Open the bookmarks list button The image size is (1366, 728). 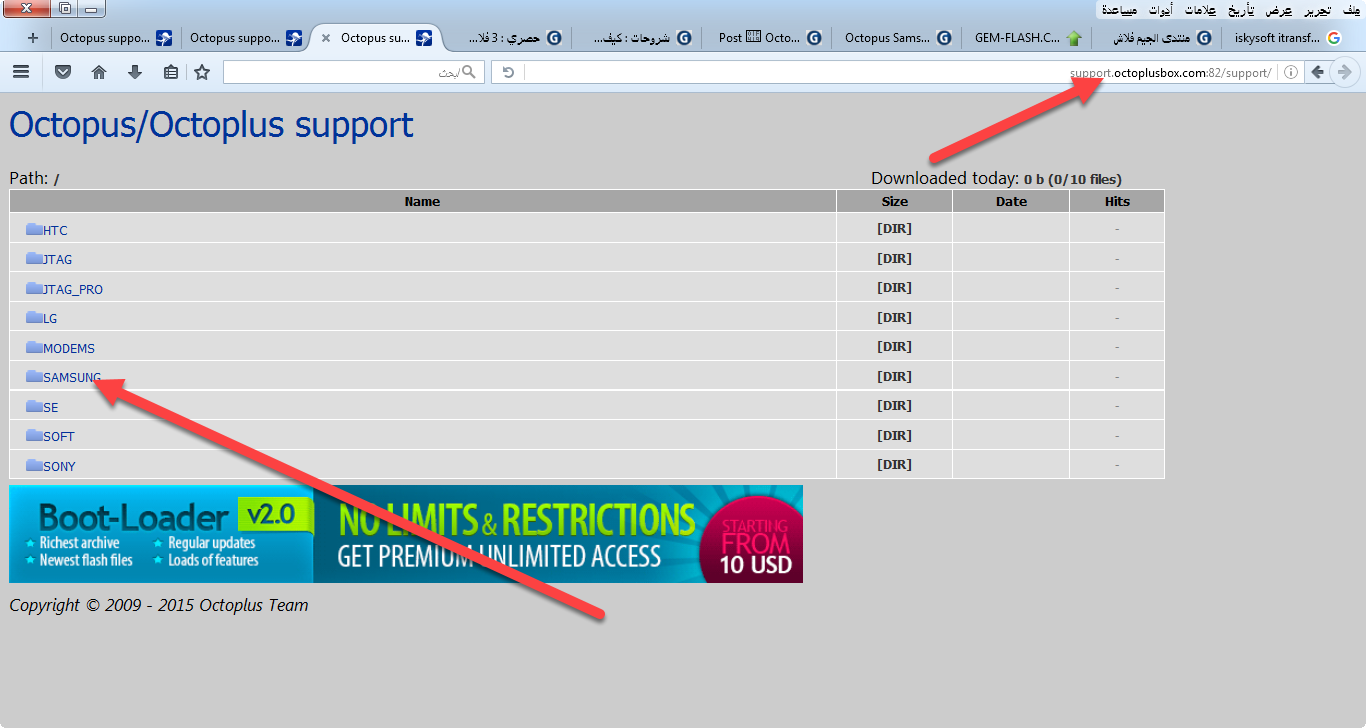[171, 72]
